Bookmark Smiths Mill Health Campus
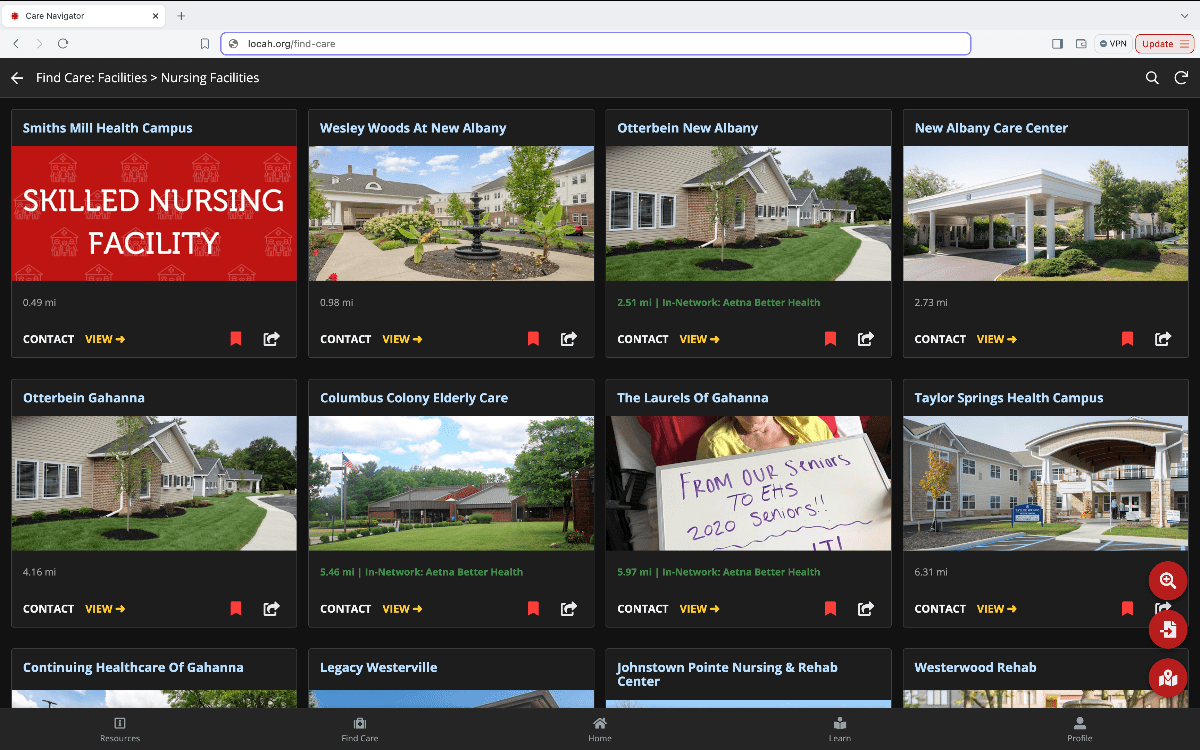1200x750 pixels. click(236, 339)
